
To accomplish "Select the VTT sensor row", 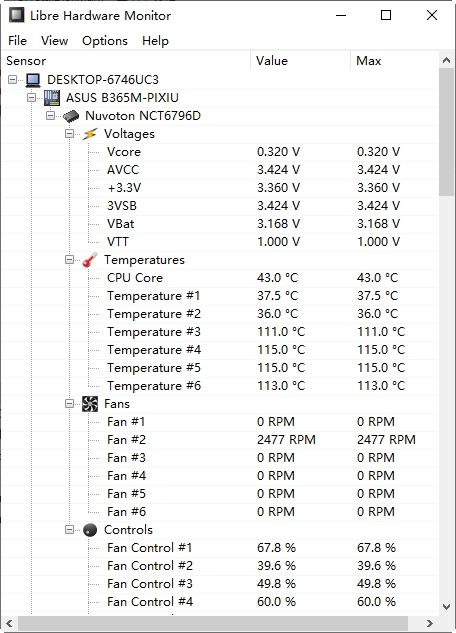I will (x=221, y=242).
